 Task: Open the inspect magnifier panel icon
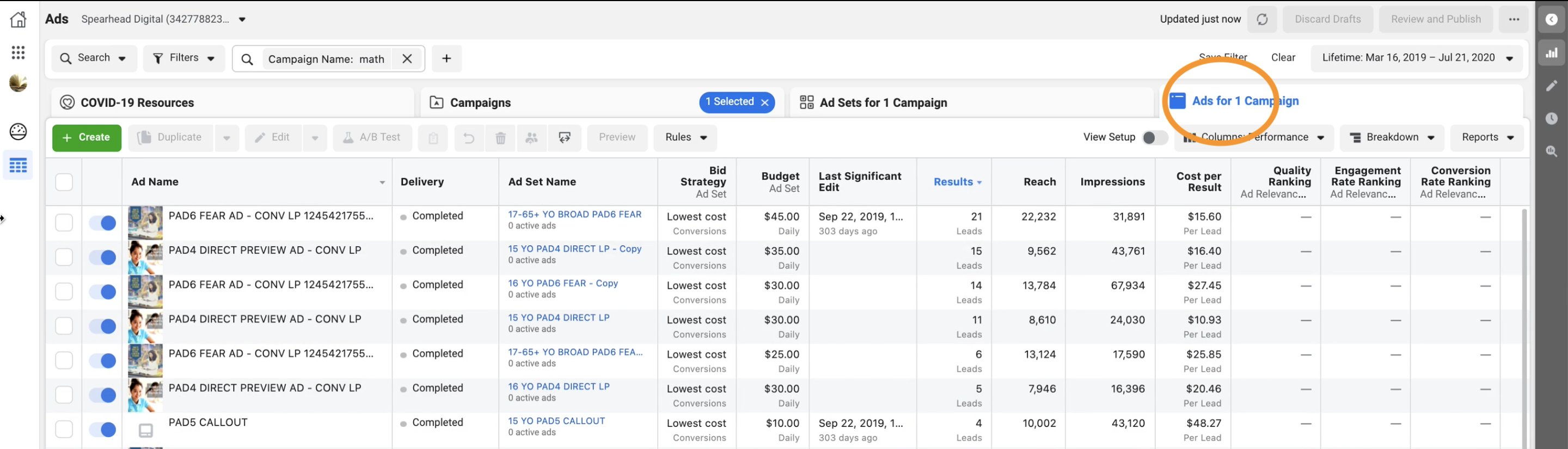(x=1551, y=151)
